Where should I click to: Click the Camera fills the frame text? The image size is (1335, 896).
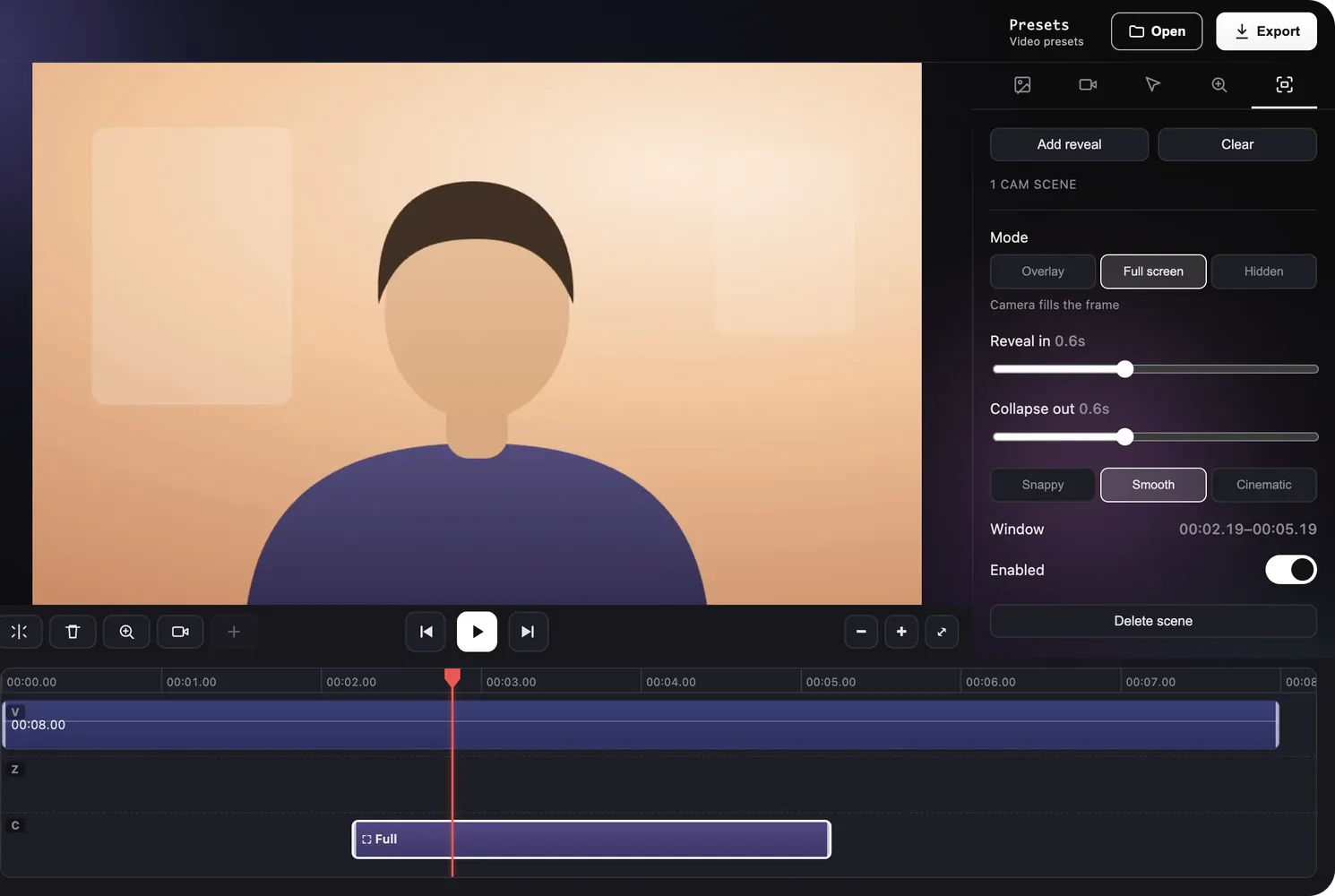[x=1055, y=305]
